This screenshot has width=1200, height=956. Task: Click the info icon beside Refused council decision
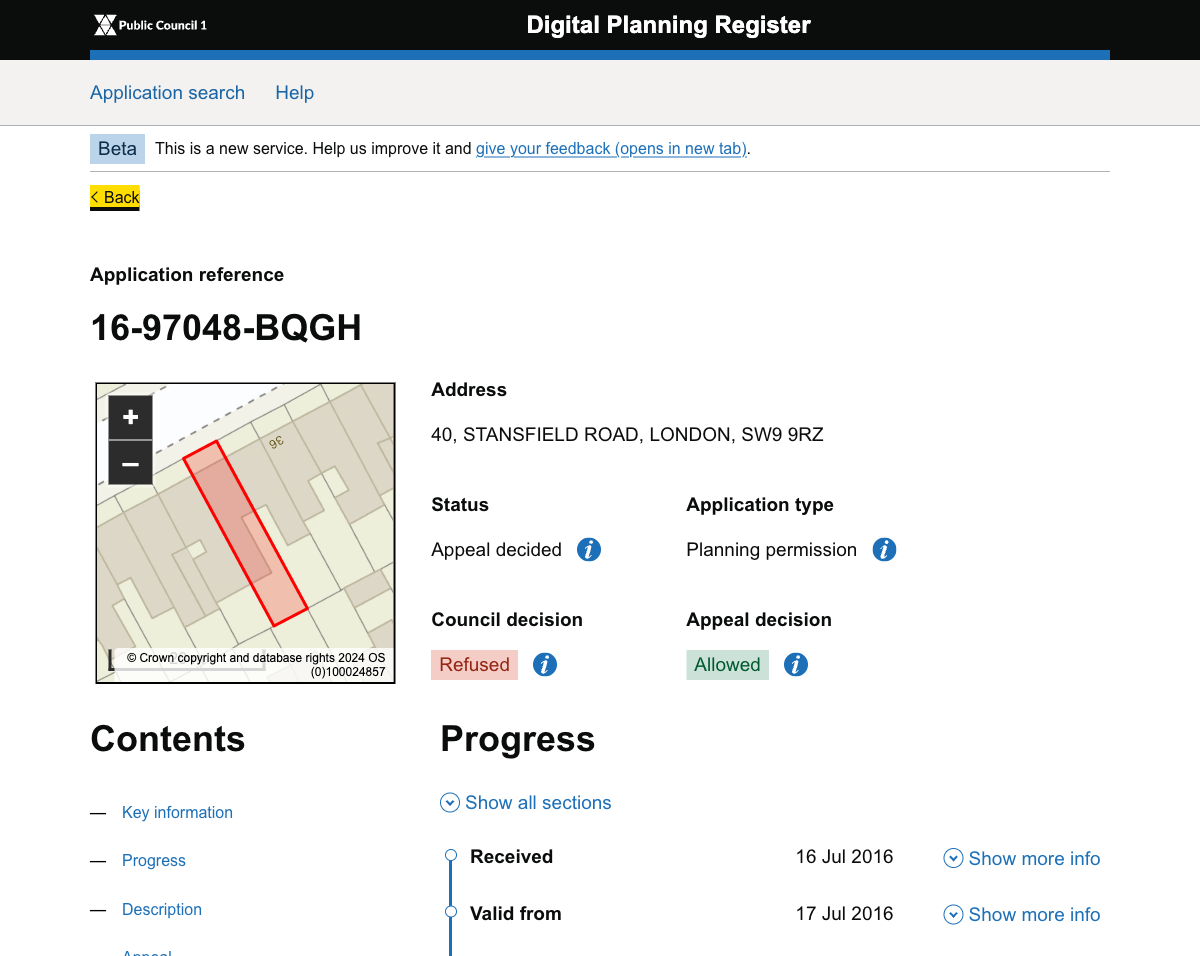545,664
